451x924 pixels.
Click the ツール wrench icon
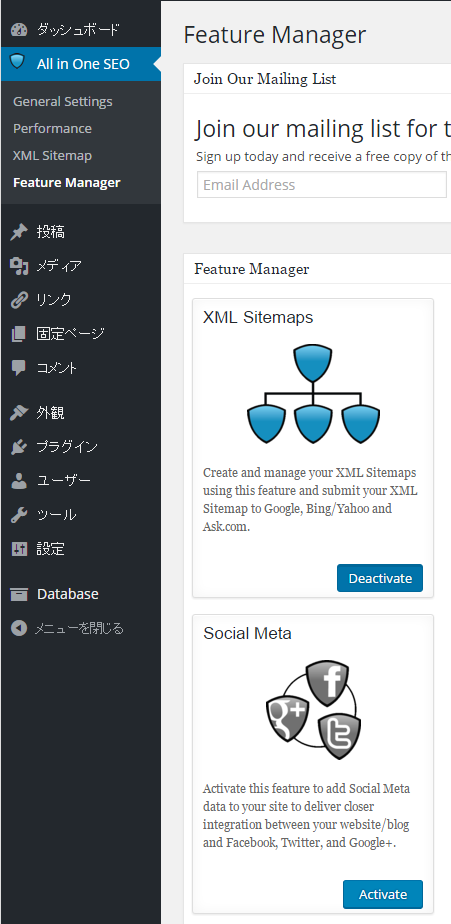pyautogui.click(x=19, y=515)
